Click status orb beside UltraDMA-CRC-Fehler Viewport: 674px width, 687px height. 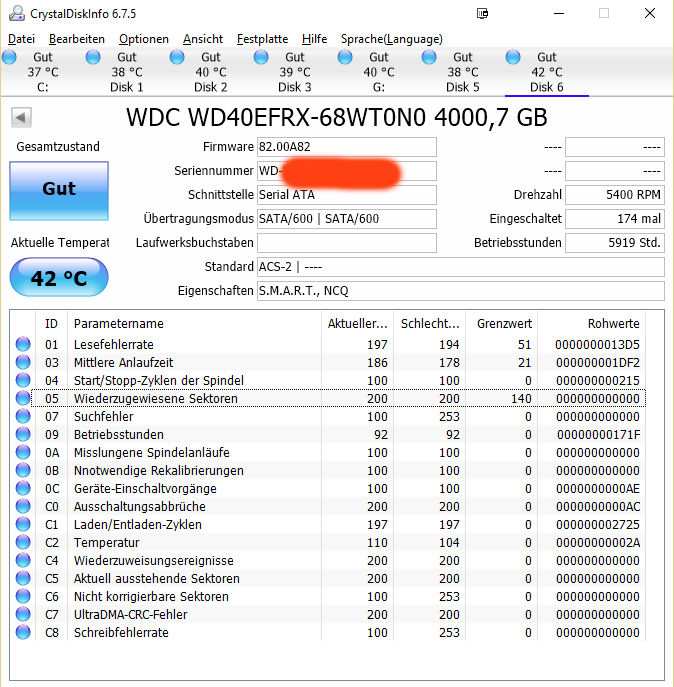click(x=23, y=614)
